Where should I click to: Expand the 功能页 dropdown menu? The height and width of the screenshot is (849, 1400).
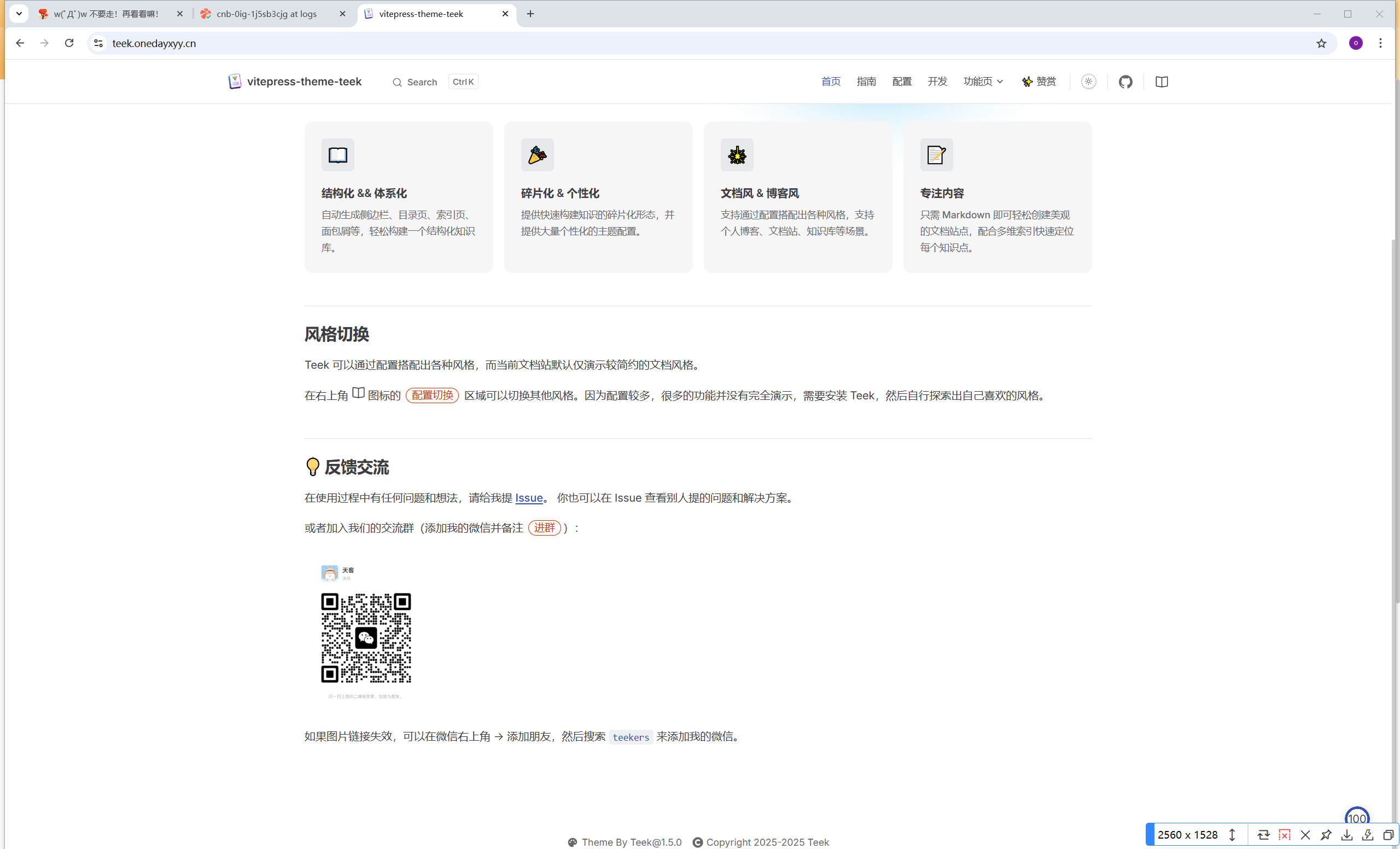coord(983,82)
